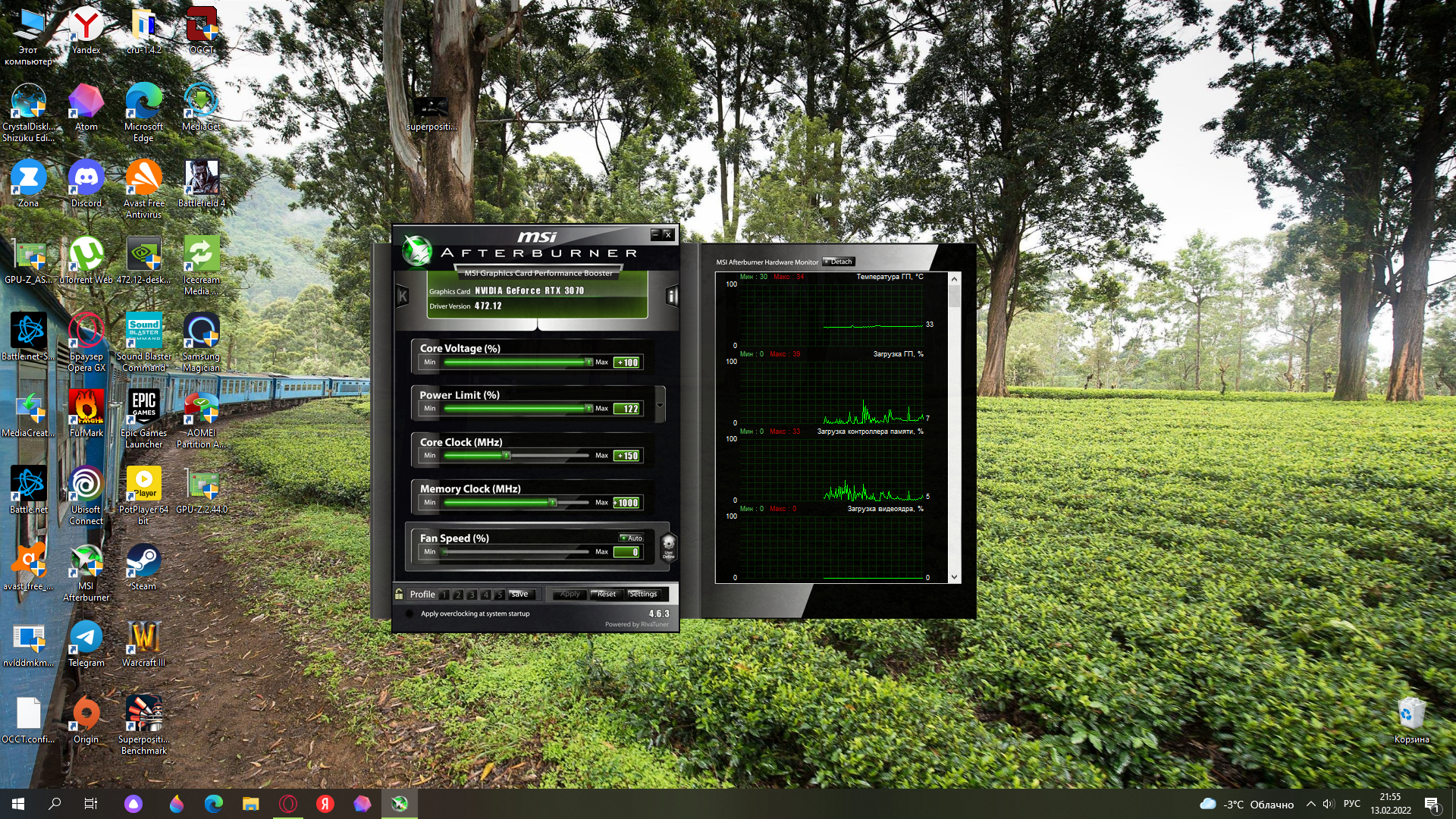This screenshot has height=819, width=1456.
Task: Open the info 'i' side button
Action: 671,296
